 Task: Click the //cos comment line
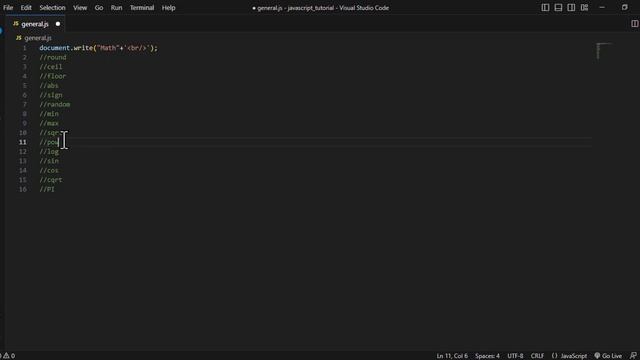(49, 171)
